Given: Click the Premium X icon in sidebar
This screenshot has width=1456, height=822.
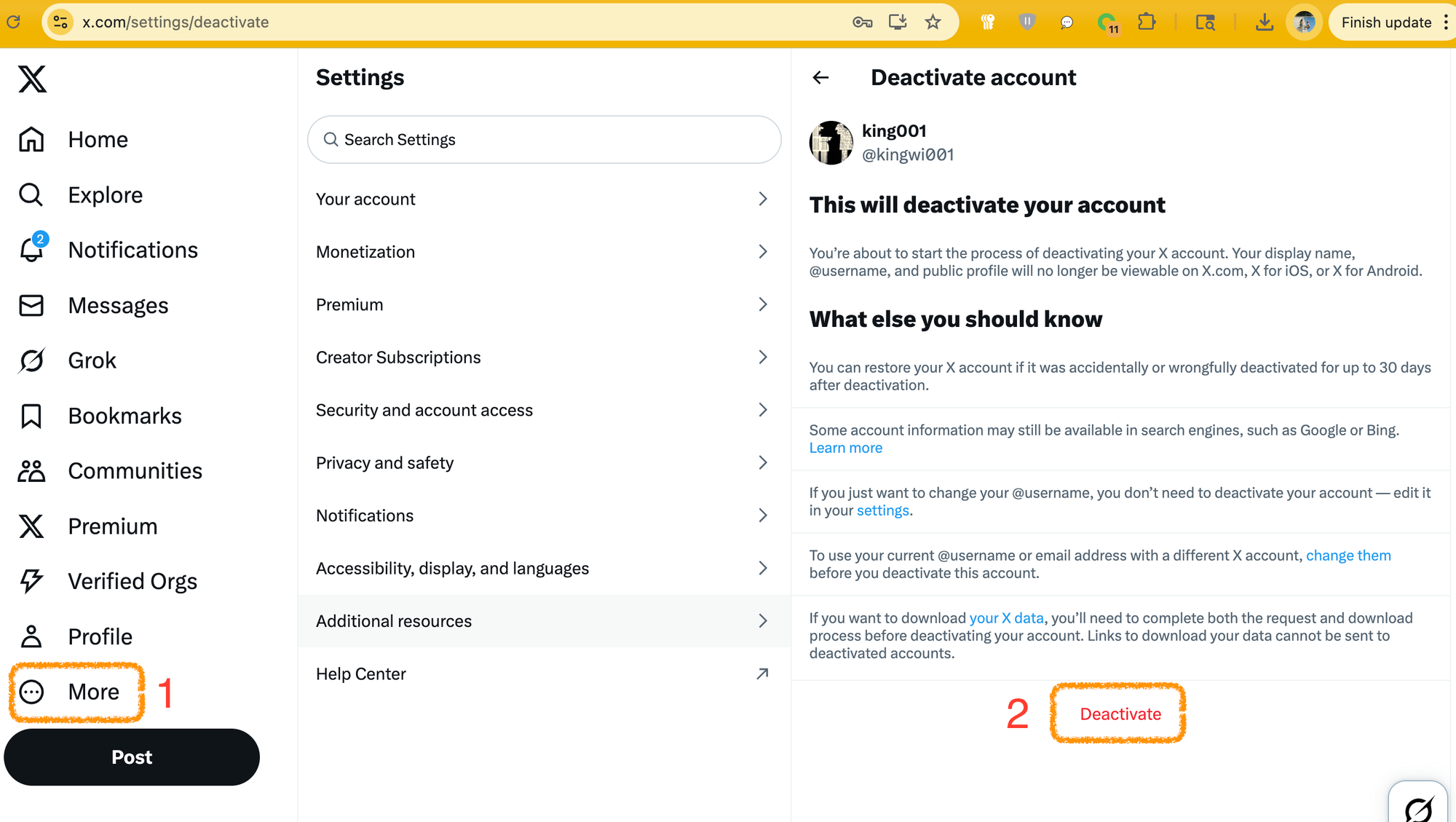Looking at the screenshot, I should [31, 526].
